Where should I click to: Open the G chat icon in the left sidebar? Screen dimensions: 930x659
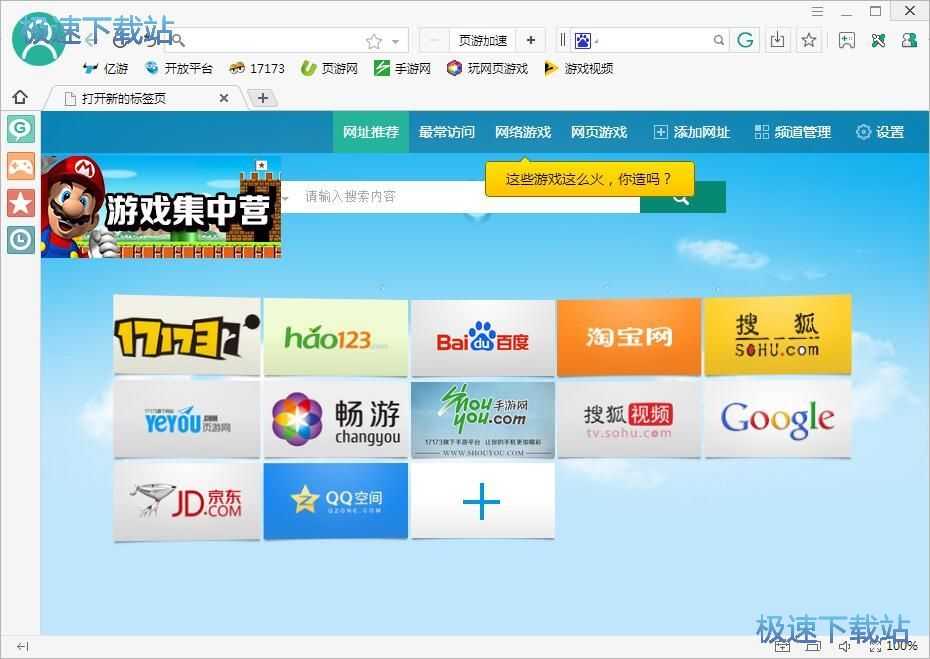tap(21, 129)
